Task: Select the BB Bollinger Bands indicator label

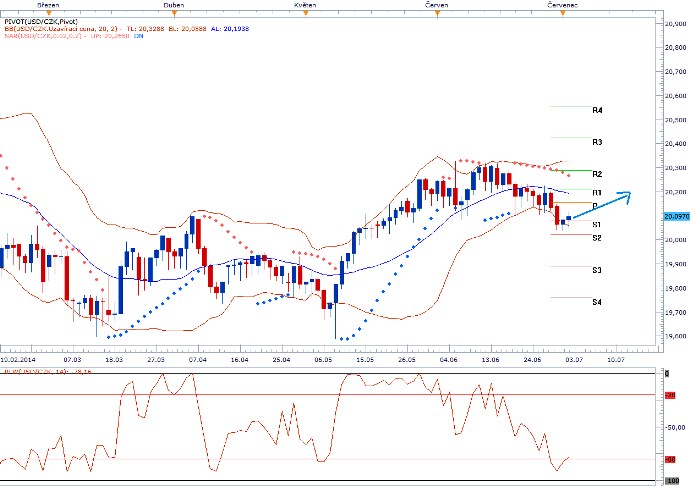Action: 60,29
